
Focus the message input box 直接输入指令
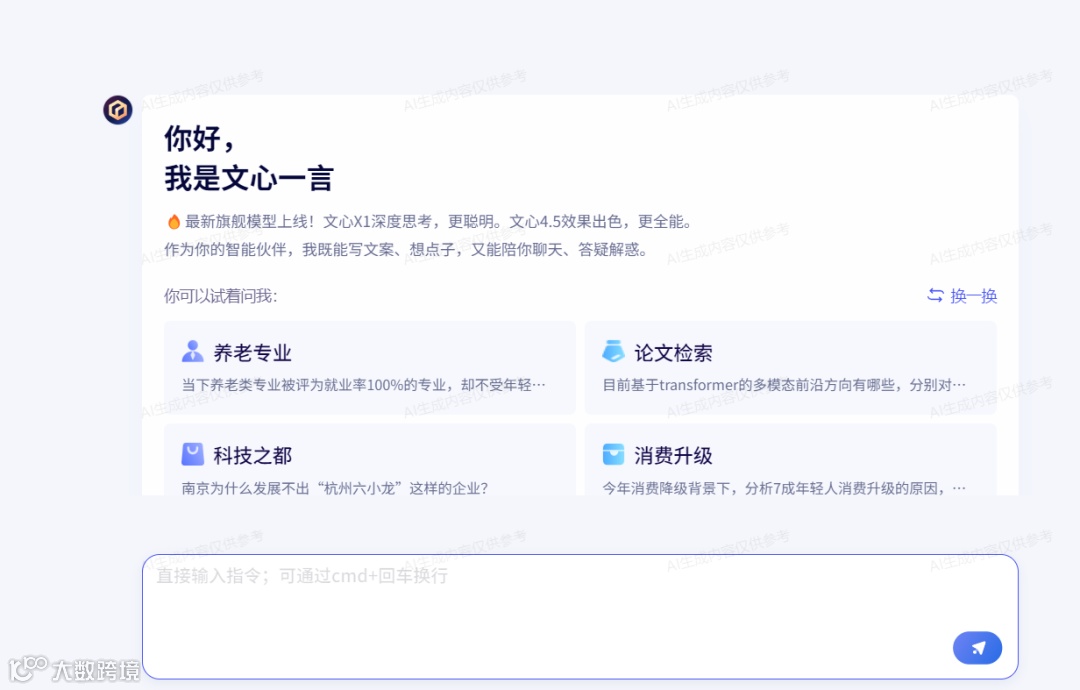click(x=580, y=616)
